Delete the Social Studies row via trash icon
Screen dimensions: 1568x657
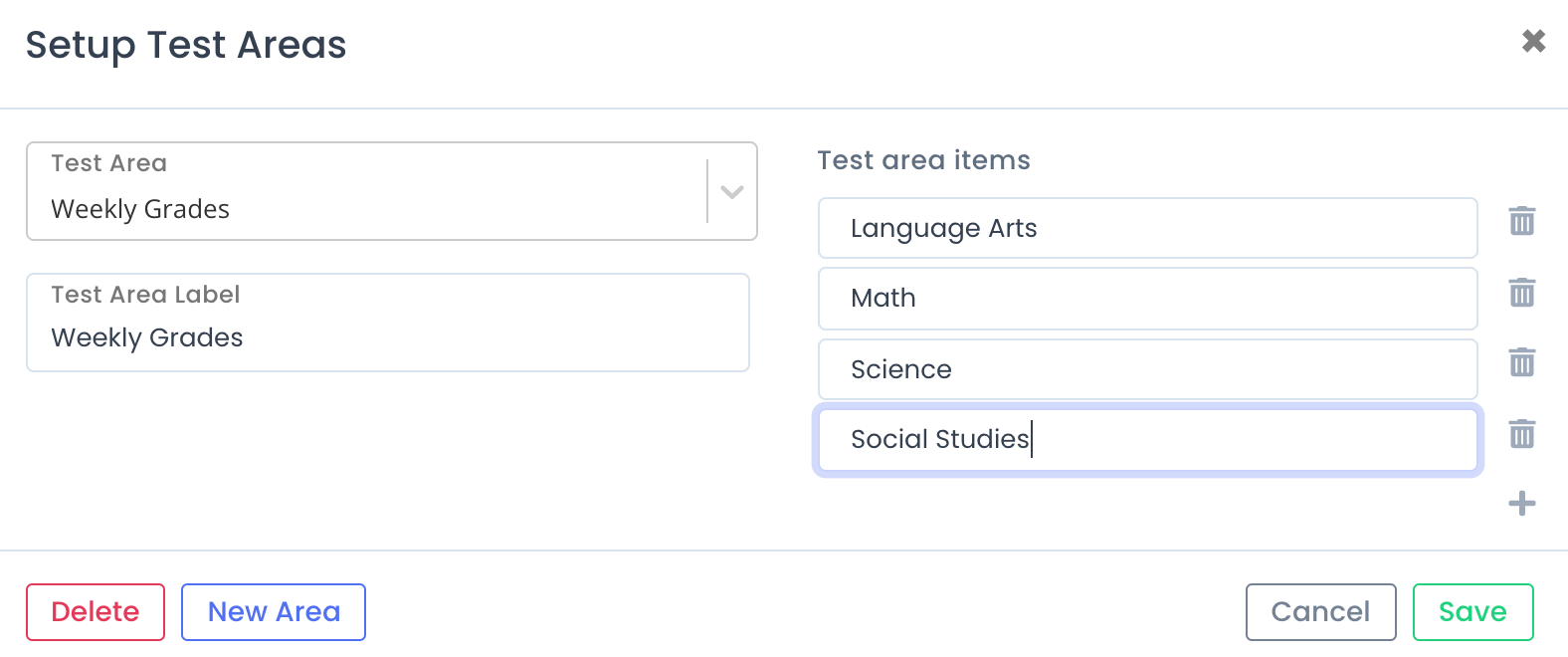coord(1522,434)
